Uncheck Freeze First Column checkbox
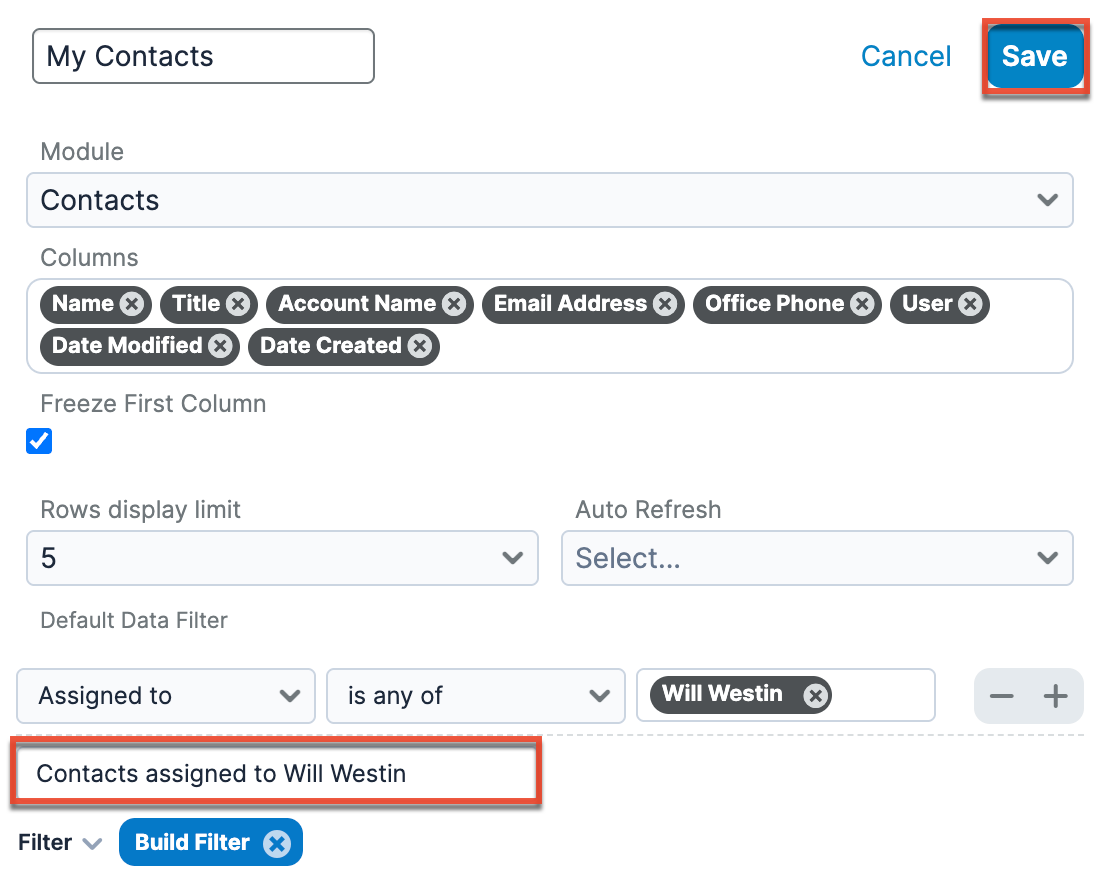This screenshot has width=1098, height=876. (x=39, y=441)
